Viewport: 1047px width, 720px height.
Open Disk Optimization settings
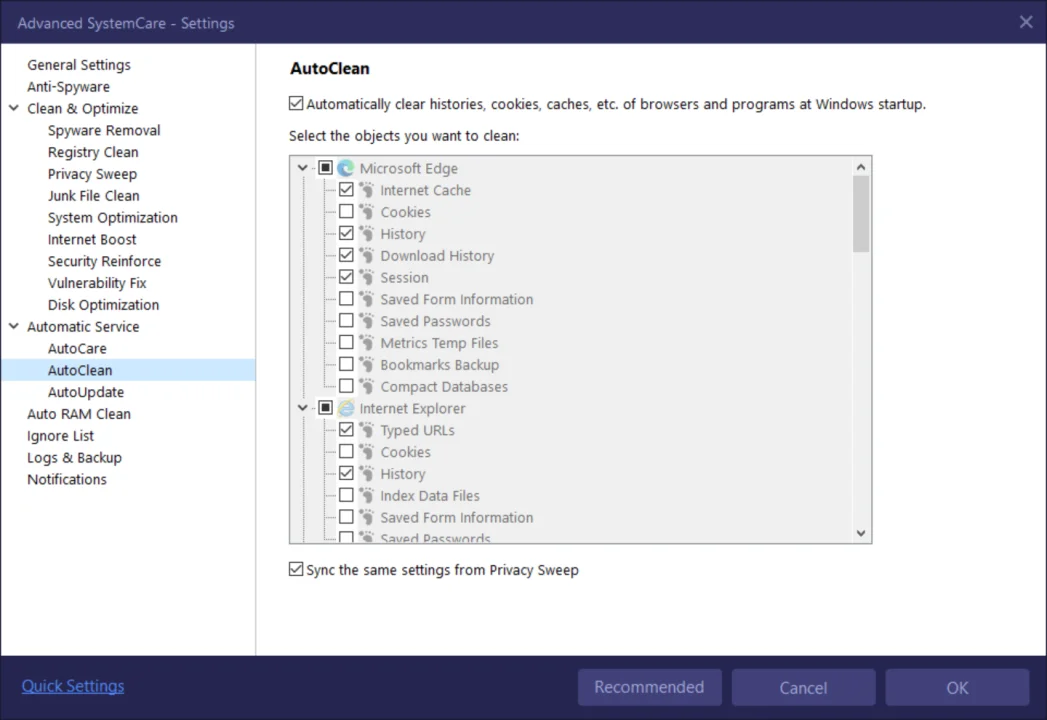pos(103,305)
